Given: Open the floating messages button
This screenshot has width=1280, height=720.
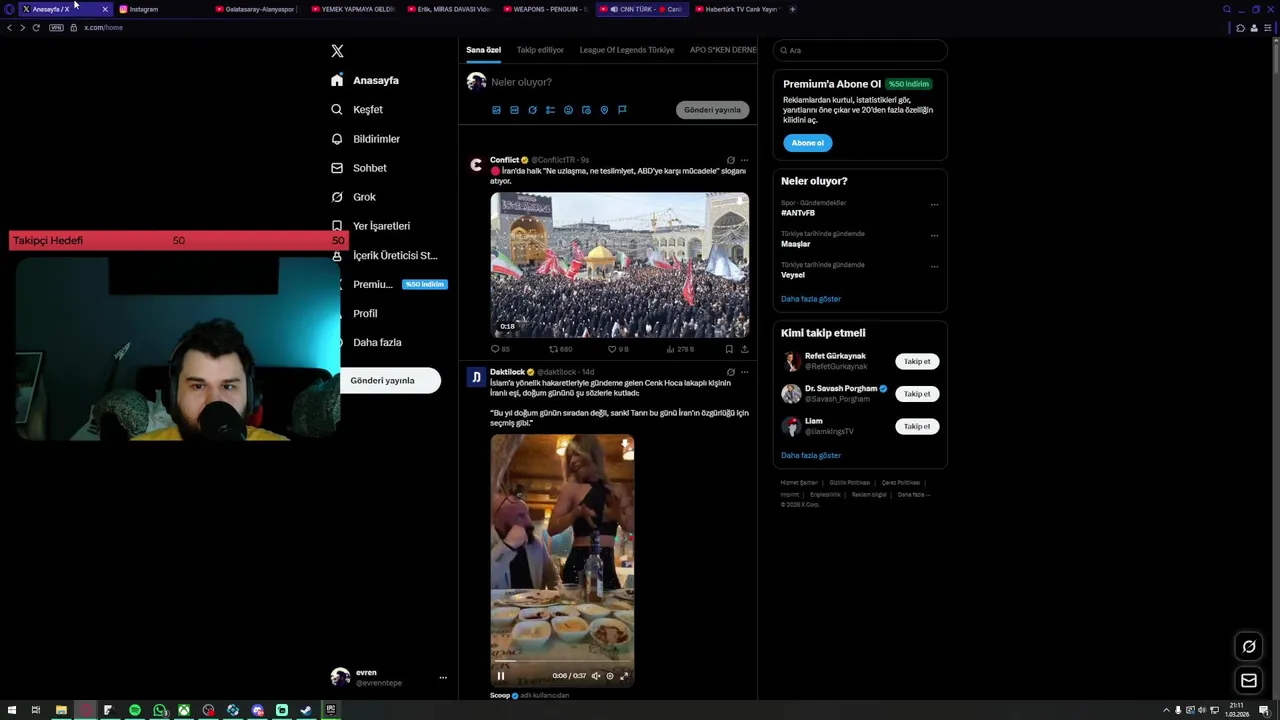Looking at the screenshot, I should coord(1249,681).
